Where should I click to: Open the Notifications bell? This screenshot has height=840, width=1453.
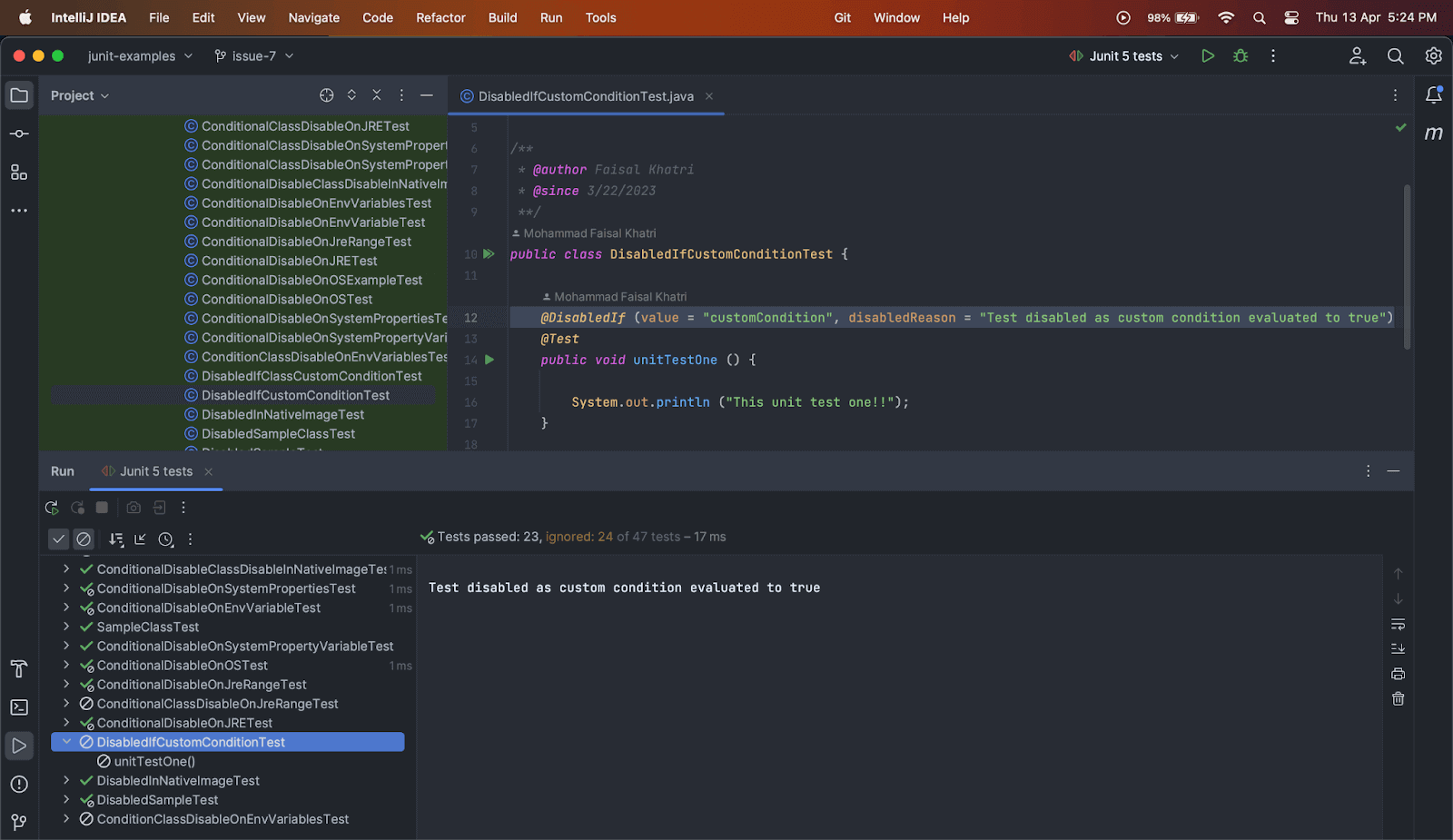pos(1433,95)
